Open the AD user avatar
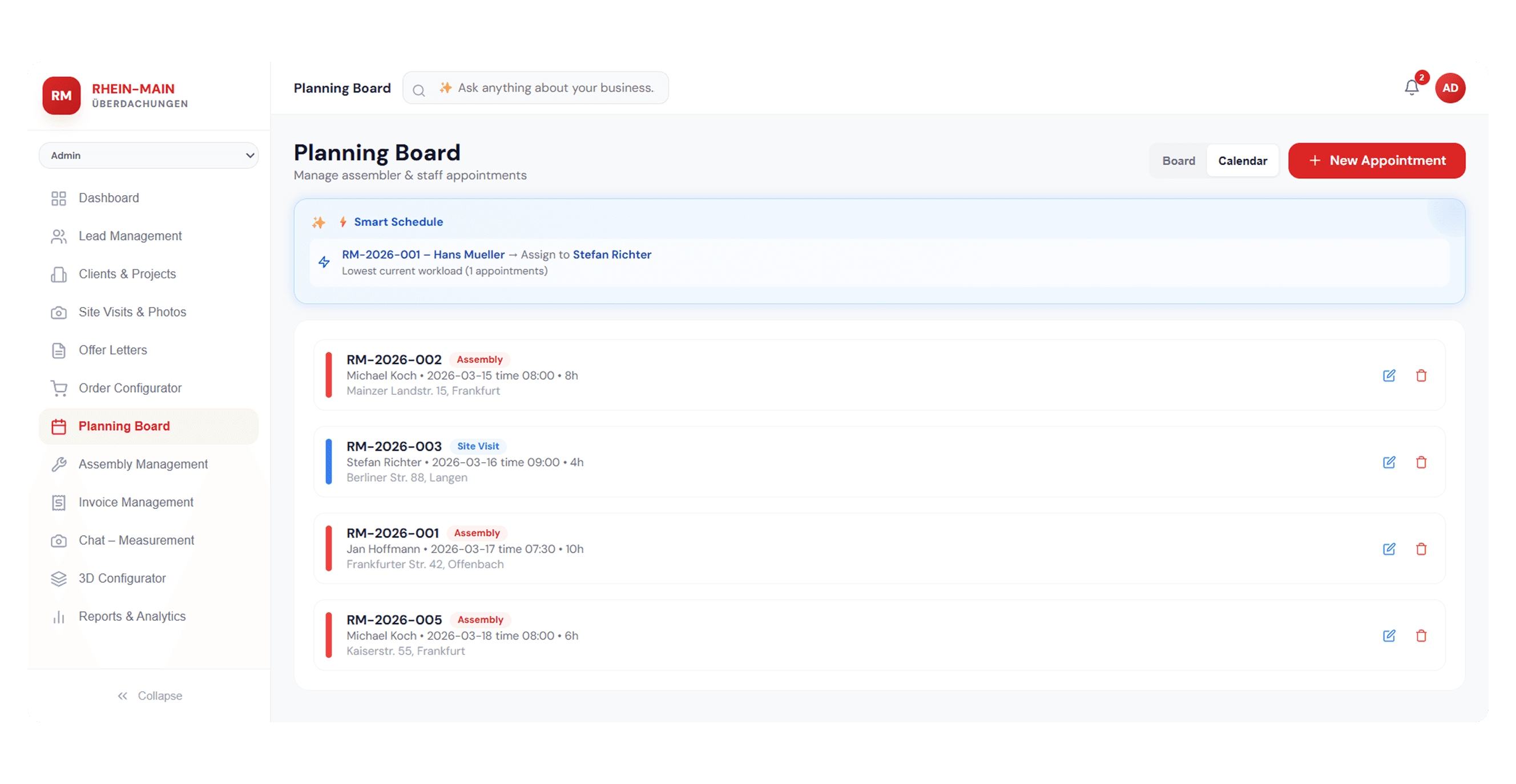This screenshot has width=1516, height=784. (1449, 88)
